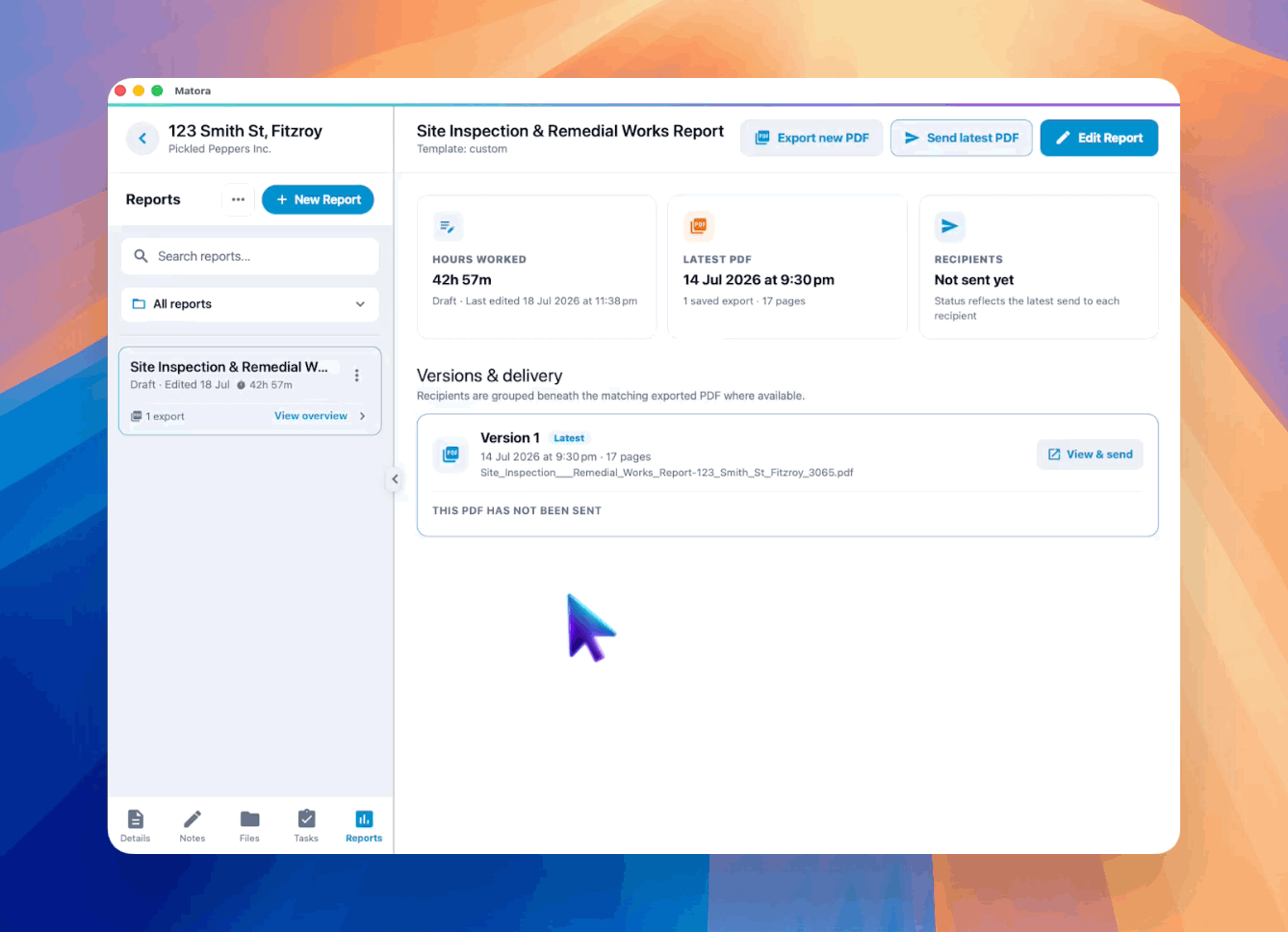The height and width of the screenshot is (932, 1288).
Task: Switch to the Files tab
Action: [x=249, y=826]
